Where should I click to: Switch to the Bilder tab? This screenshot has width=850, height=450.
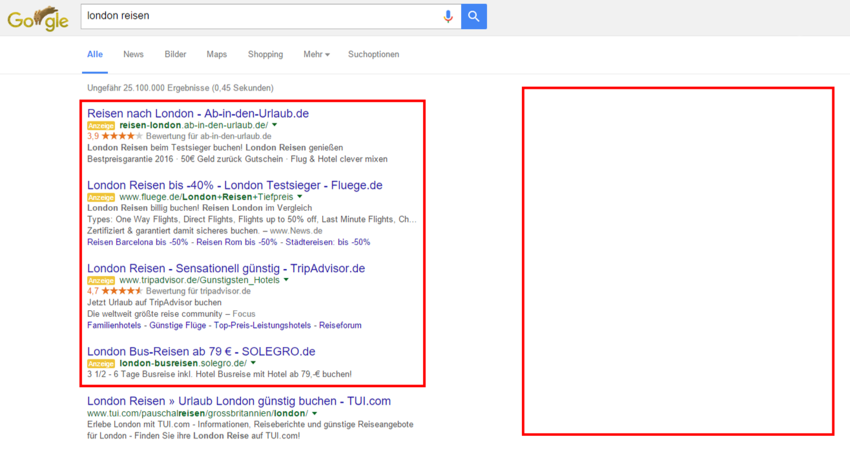pos(175,54)
